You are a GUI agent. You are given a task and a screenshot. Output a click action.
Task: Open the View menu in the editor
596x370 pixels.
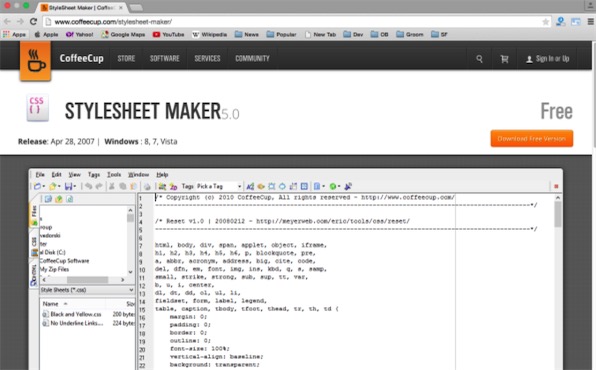pyautogui.click(x=74, y=175)
